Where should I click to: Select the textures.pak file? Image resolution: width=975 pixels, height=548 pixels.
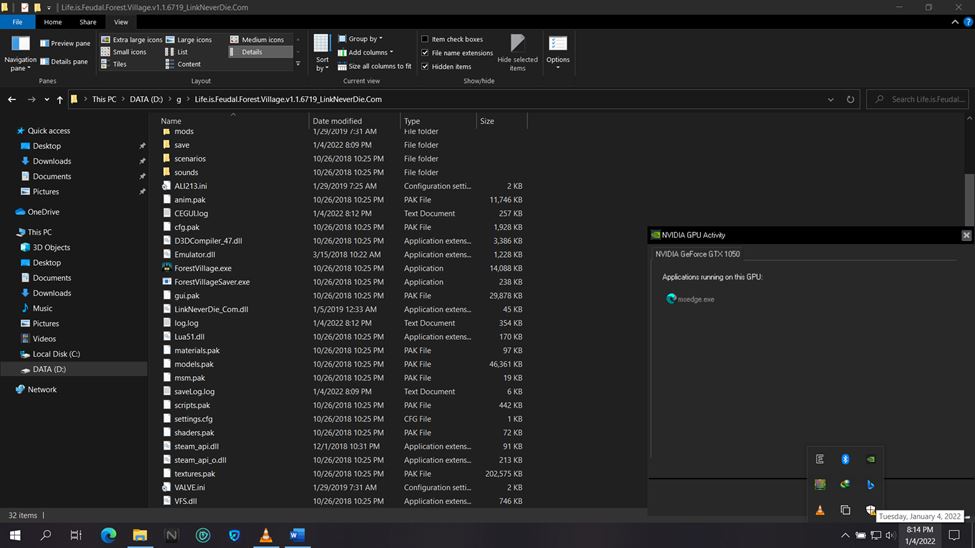[x=195, y=473]
